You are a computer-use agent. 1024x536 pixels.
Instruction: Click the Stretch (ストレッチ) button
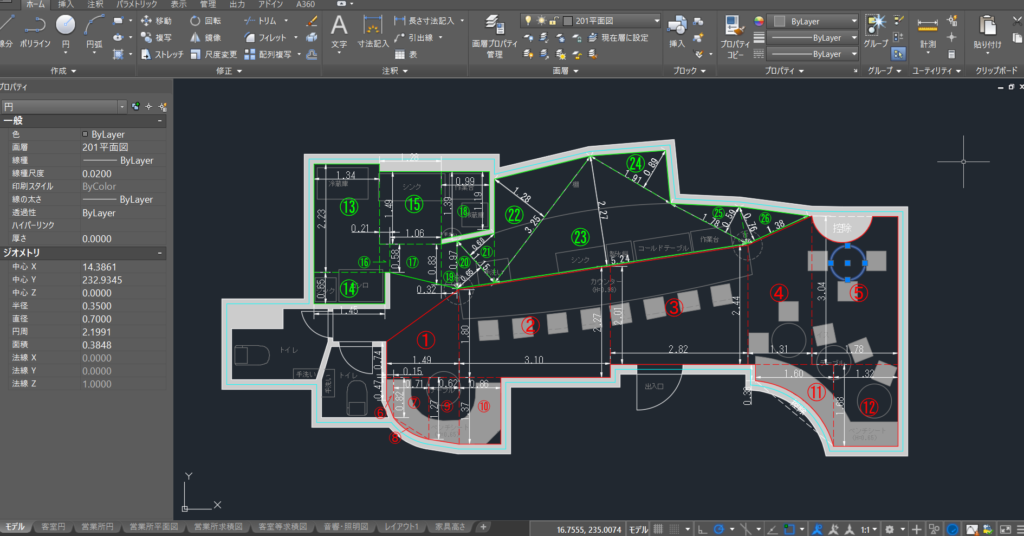point(160,54)
